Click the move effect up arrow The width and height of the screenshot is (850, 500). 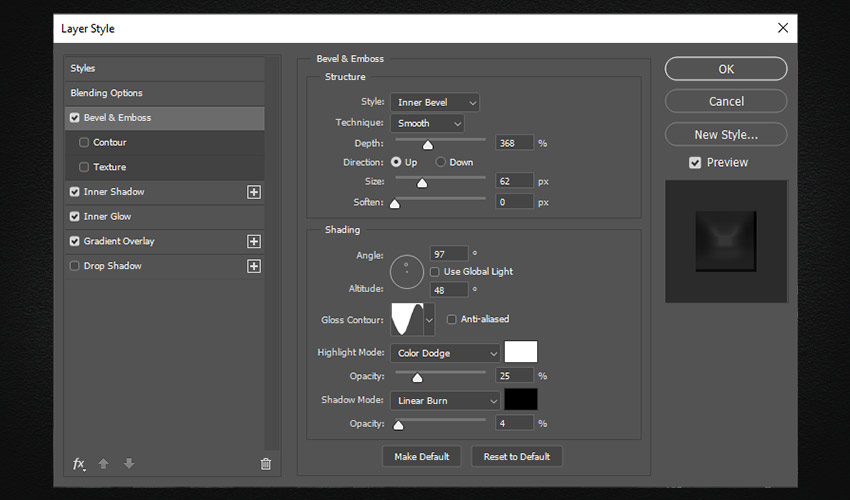[103, 463]
